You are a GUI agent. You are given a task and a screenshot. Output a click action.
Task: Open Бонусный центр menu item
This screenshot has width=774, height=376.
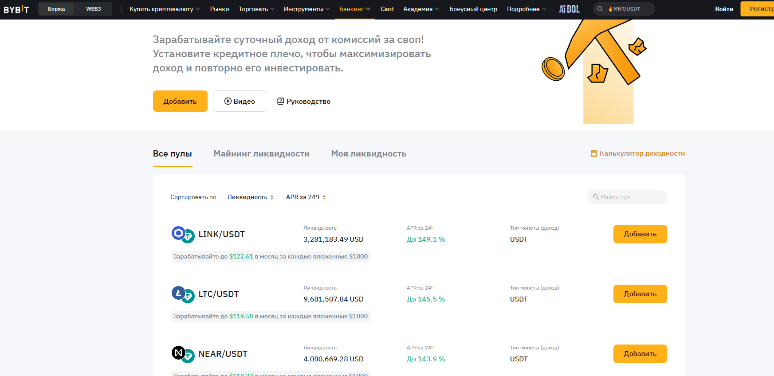[473, 9]
